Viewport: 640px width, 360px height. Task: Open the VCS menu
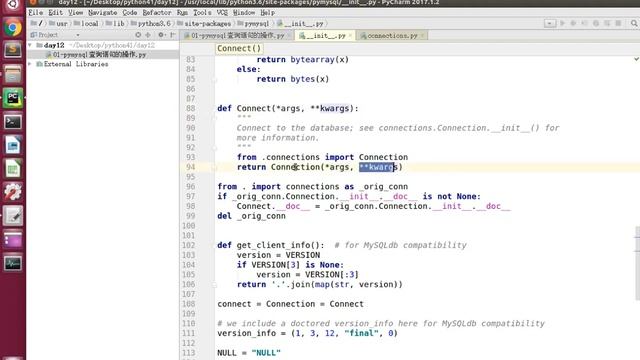click(222, 13)
